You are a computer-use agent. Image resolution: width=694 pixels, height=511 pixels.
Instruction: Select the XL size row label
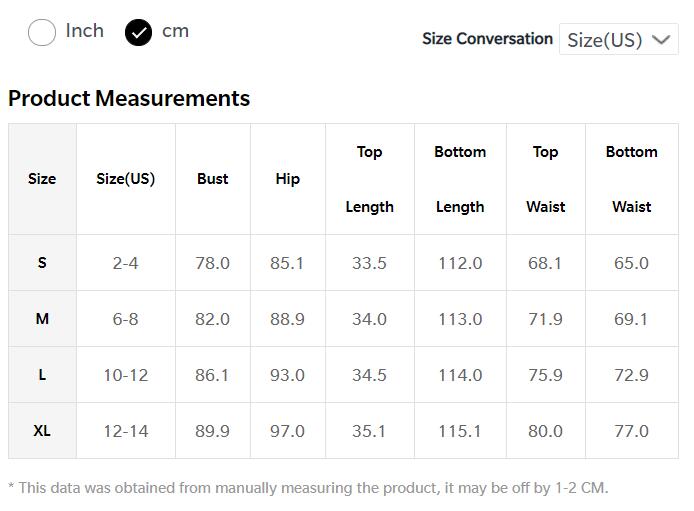pyautogui.click(x=42, y=430)
